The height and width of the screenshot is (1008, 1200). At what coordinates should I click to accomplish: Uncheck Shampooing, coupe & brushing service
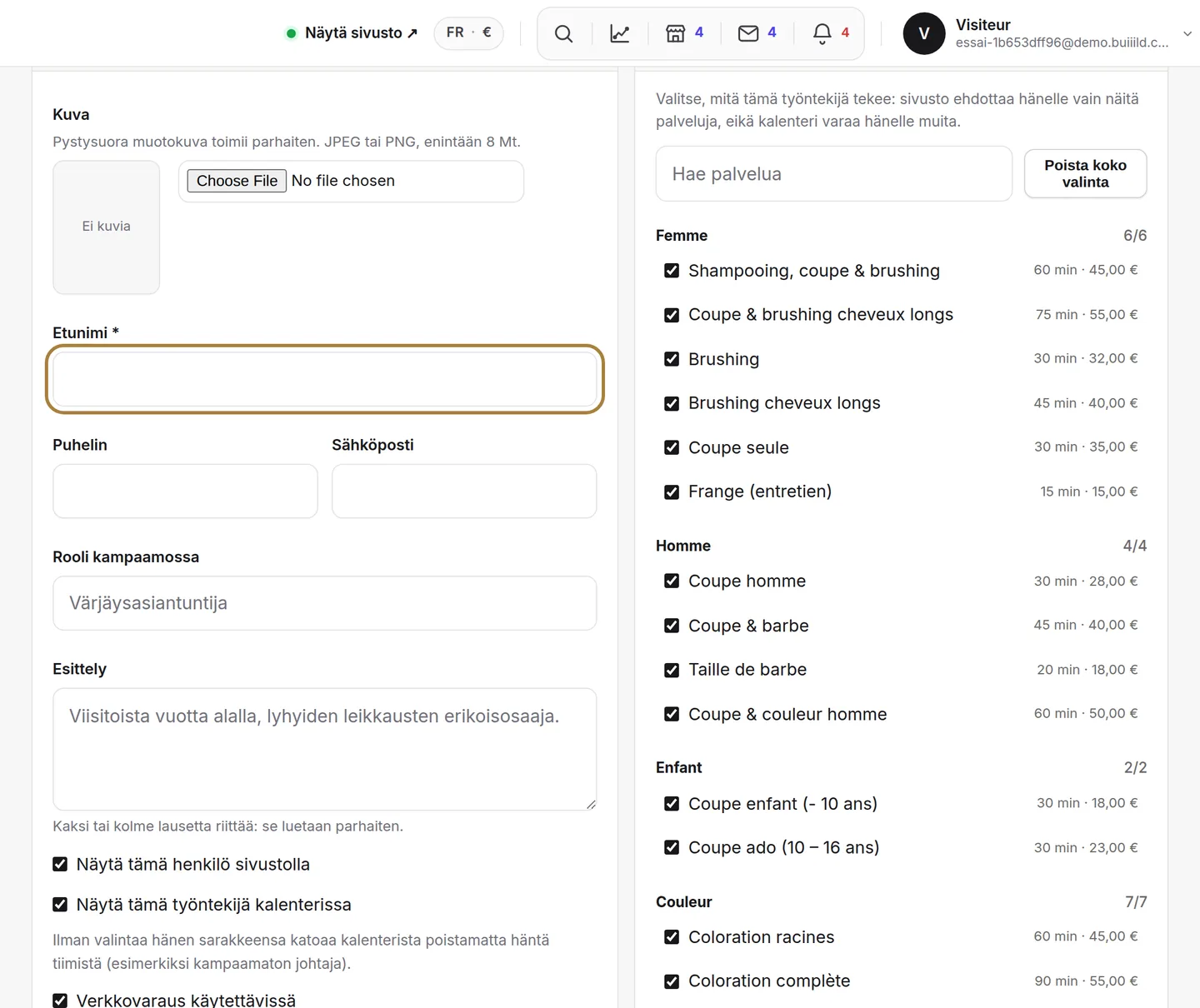pos(672,271)
